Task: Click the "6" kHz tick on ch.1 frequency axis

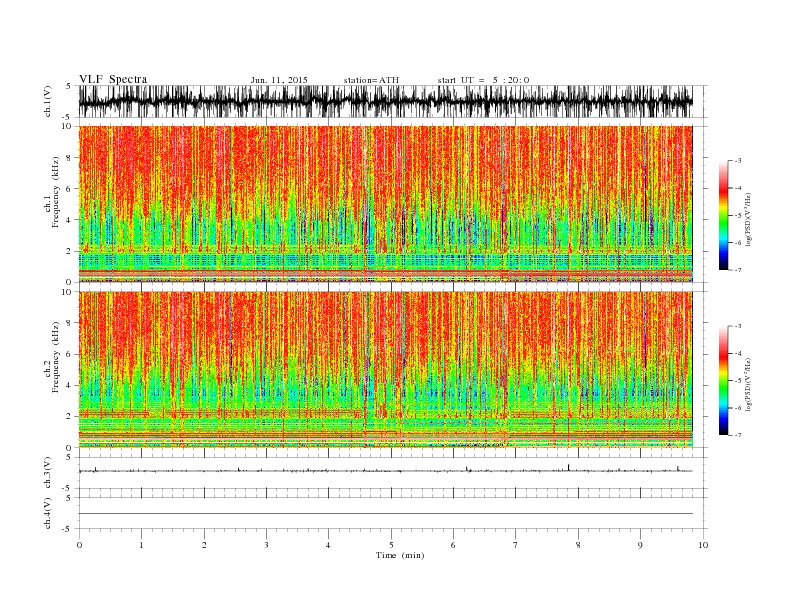Action: [70, 189]
